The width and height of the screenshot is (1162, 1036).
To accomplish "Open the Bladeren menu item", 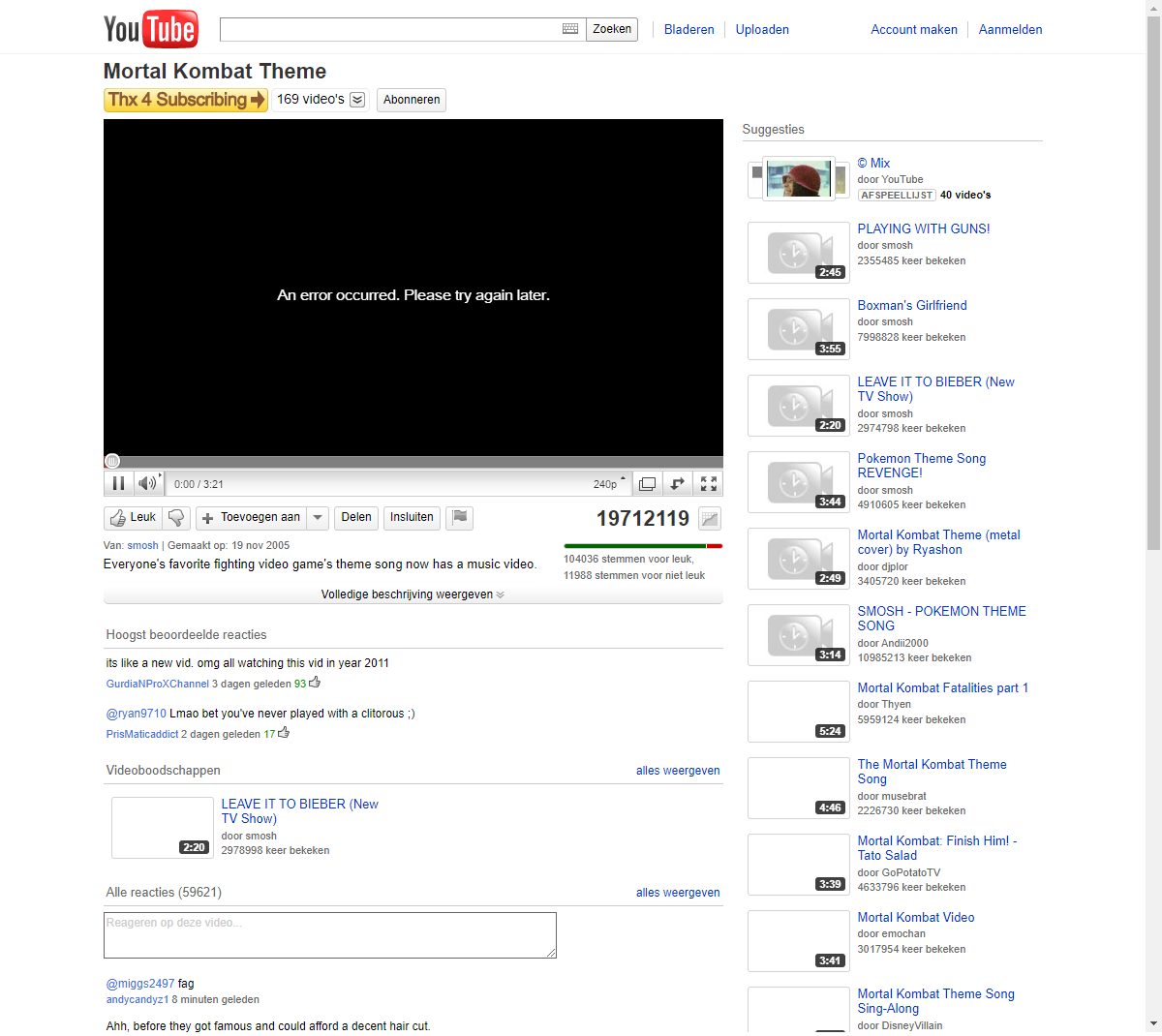I will tap(688, 30).
